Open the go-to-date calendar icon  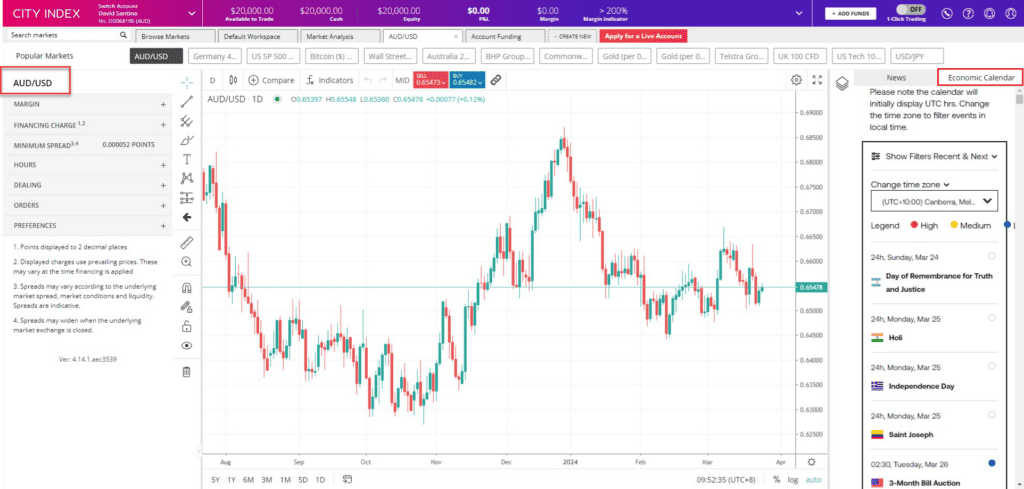(348, 480)
